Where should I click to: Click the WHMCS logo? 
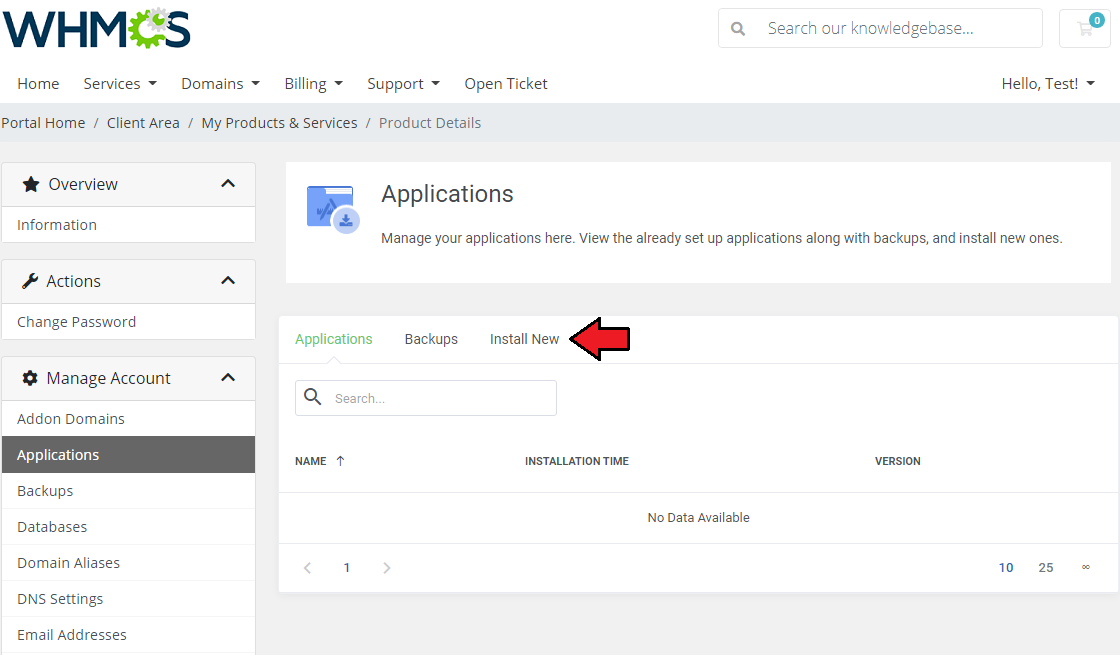pyautogui.click(x=96, y=29)
